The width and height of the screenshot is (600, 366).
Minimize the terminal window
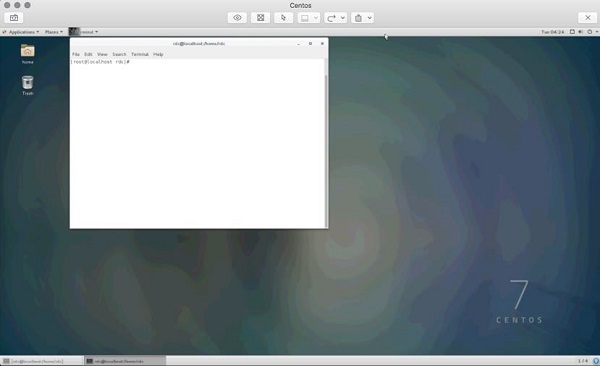point(298,44)
